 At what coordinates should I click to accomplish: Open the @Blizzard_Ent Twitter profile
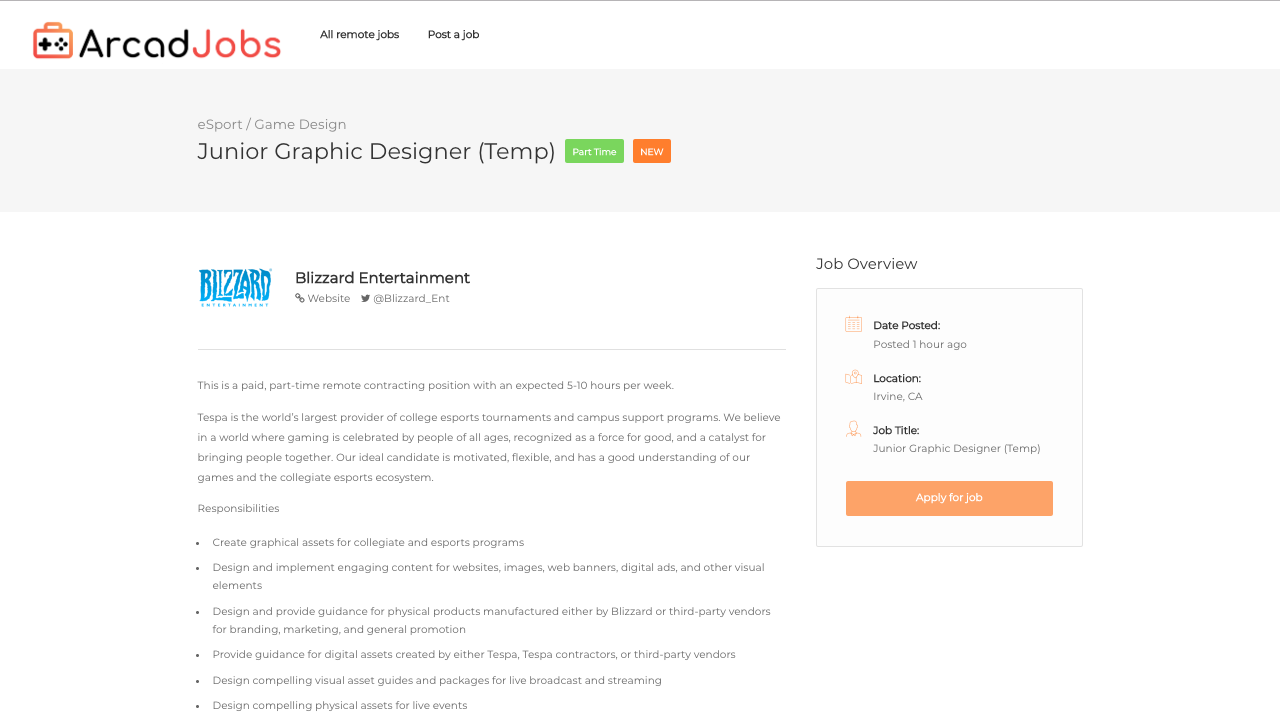(411, 297)
